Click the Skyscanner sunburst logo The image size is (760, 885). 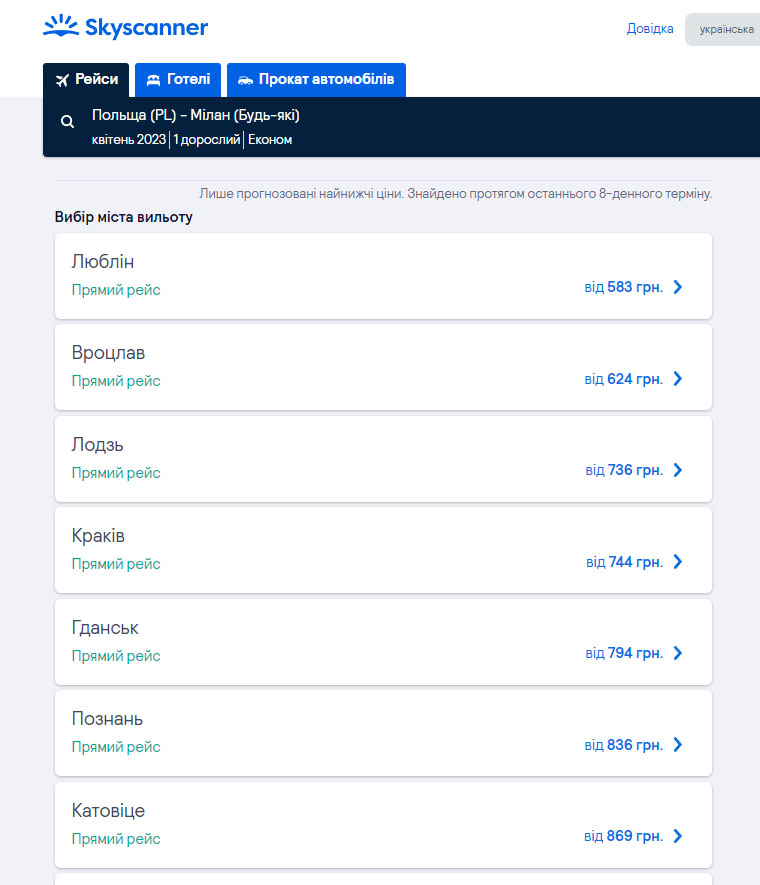click(x=61, y=26)
